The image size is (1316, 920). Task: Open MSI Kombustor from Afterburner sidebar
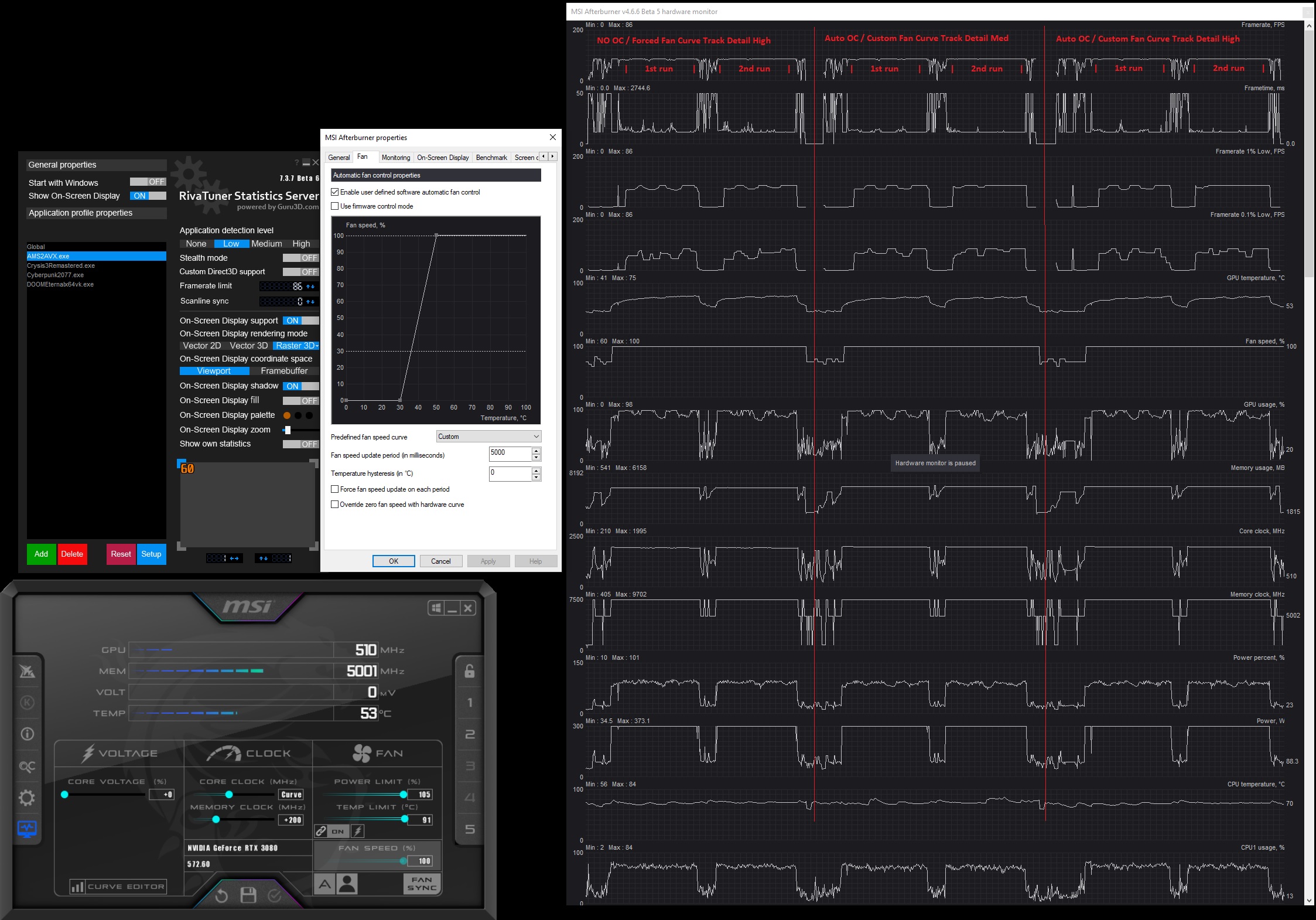27,702
